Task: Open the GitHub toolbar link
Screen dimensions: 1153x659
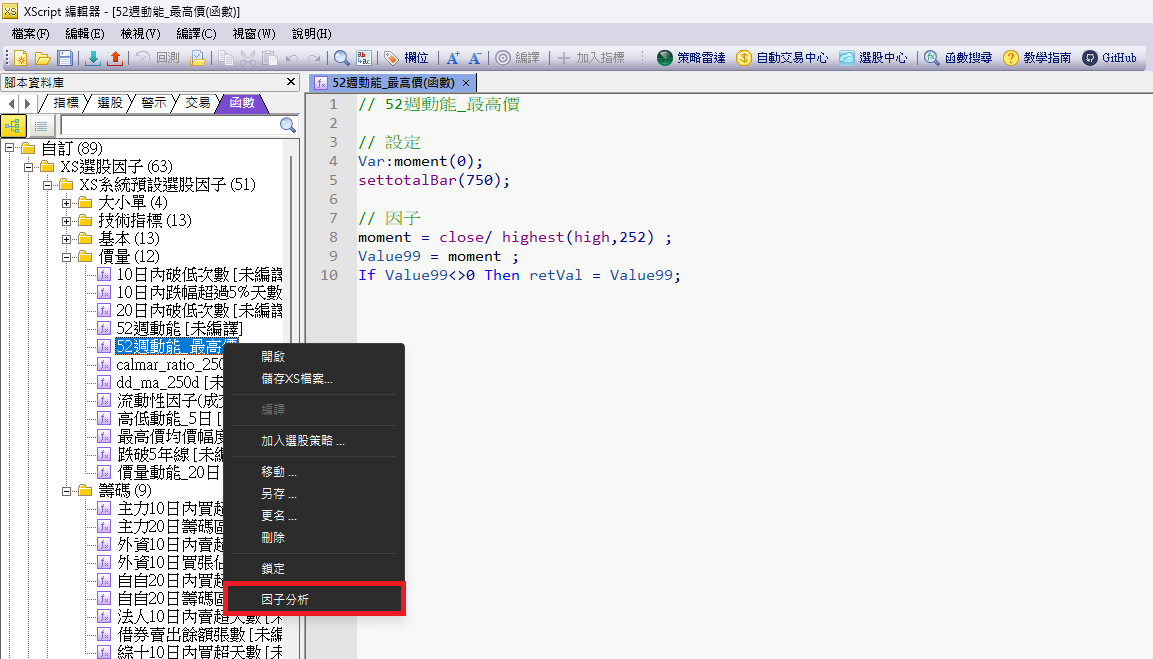Action: point(1110,58)
